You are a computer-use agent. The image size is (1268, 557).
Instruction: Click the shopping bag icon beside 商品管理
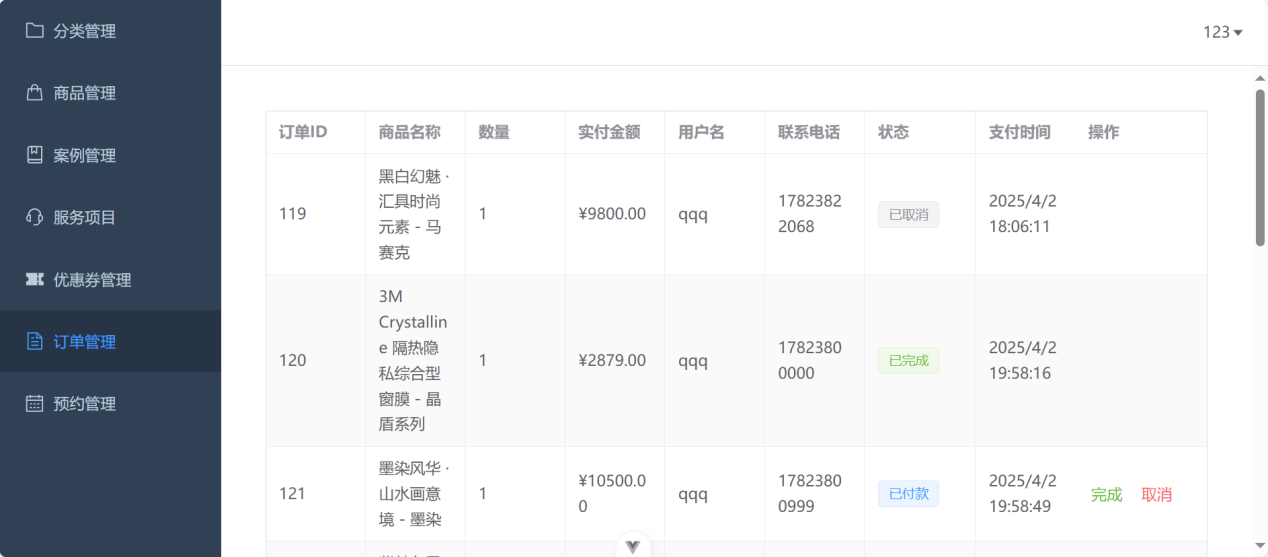(x=34, y=93)
